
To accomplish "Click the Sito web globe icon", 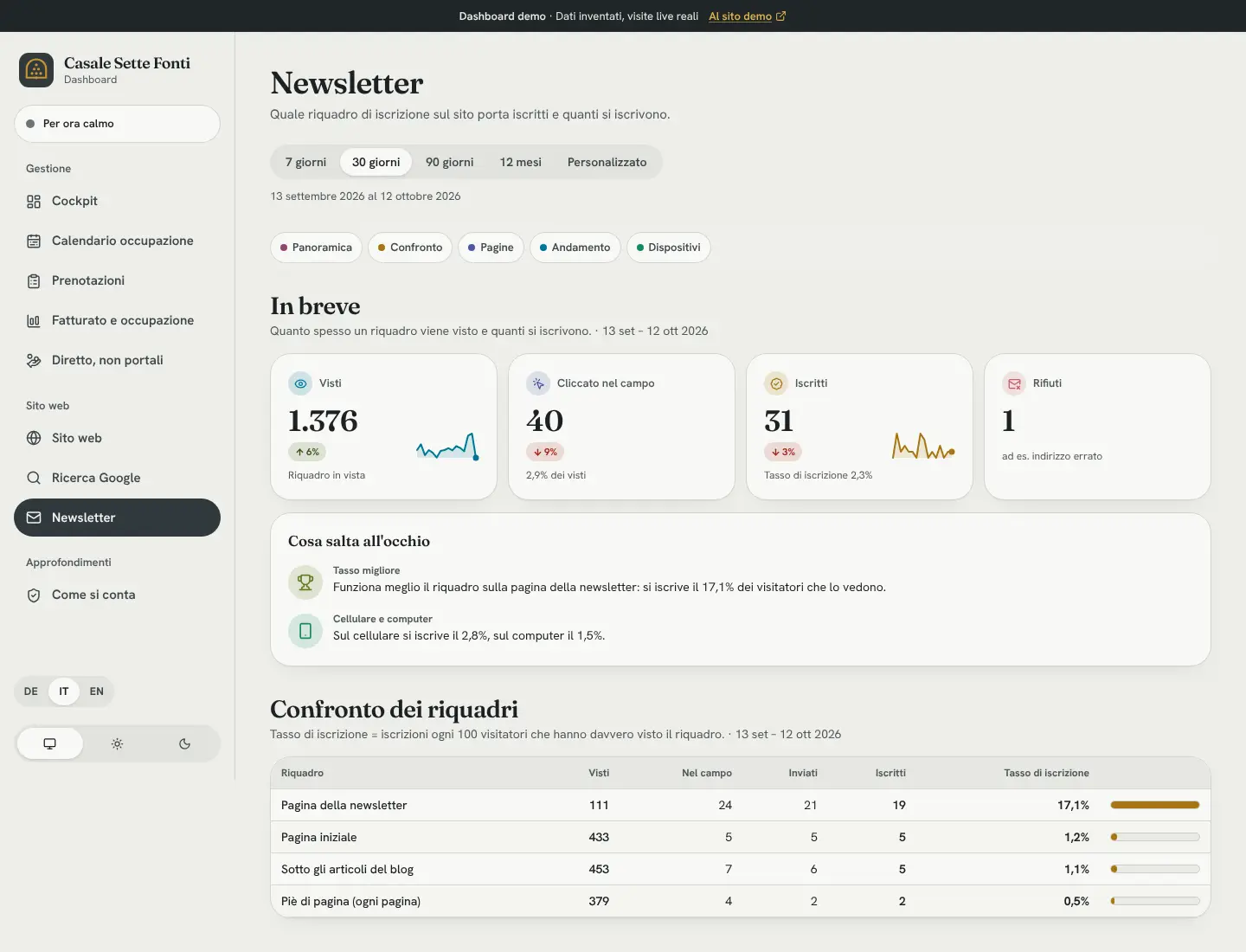I will [34, 438].
